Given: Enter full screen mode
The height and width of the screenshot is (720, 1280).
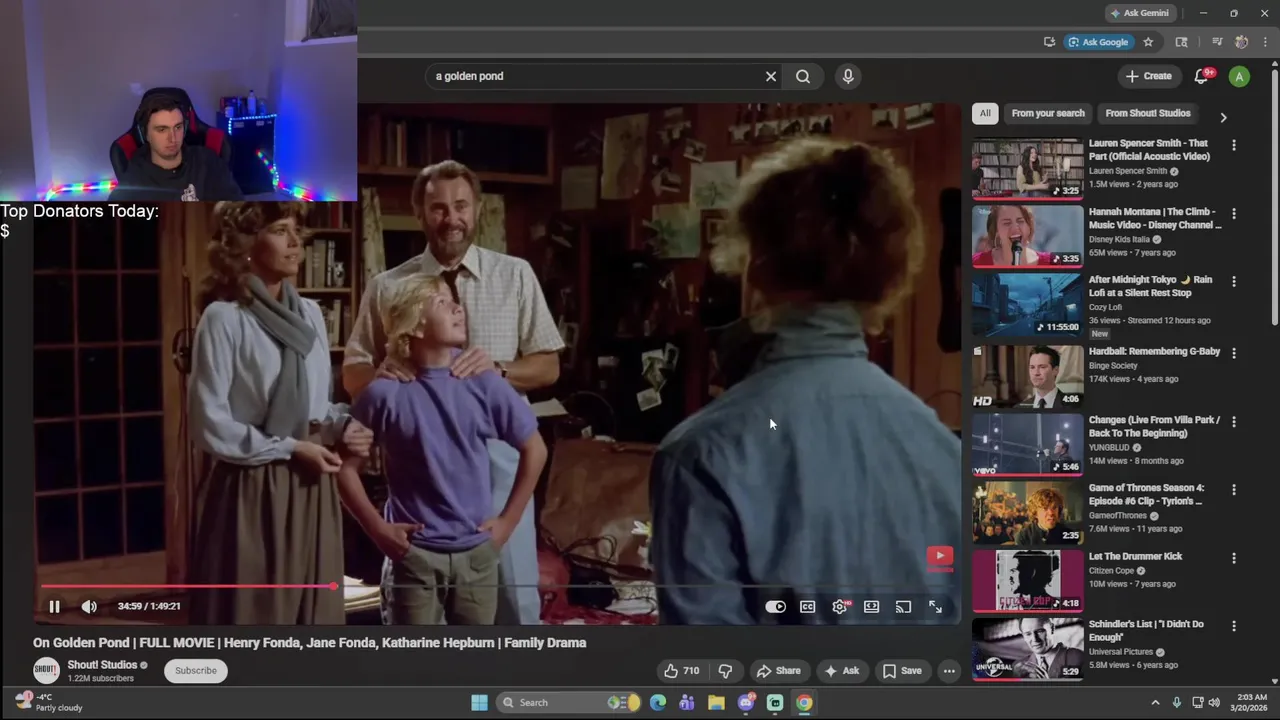Looking at the screenshot, I should tap(935, 606).
